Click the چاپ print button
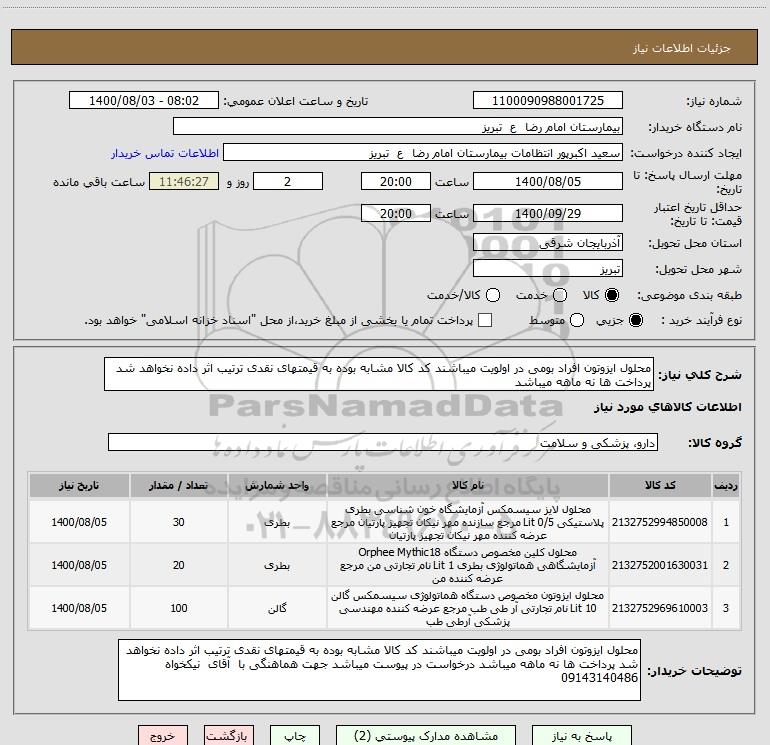 [295, 736]
